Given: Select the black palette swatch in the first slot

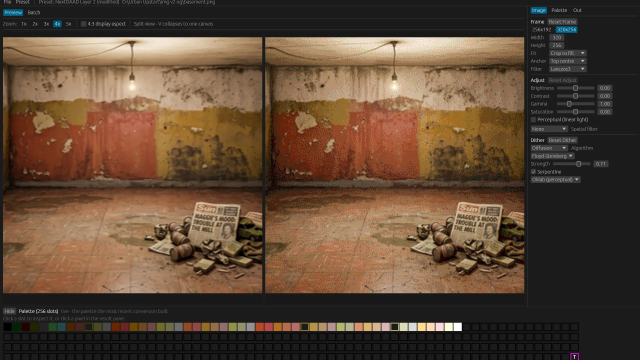Looking at the screenshot, I should [7, 327].
